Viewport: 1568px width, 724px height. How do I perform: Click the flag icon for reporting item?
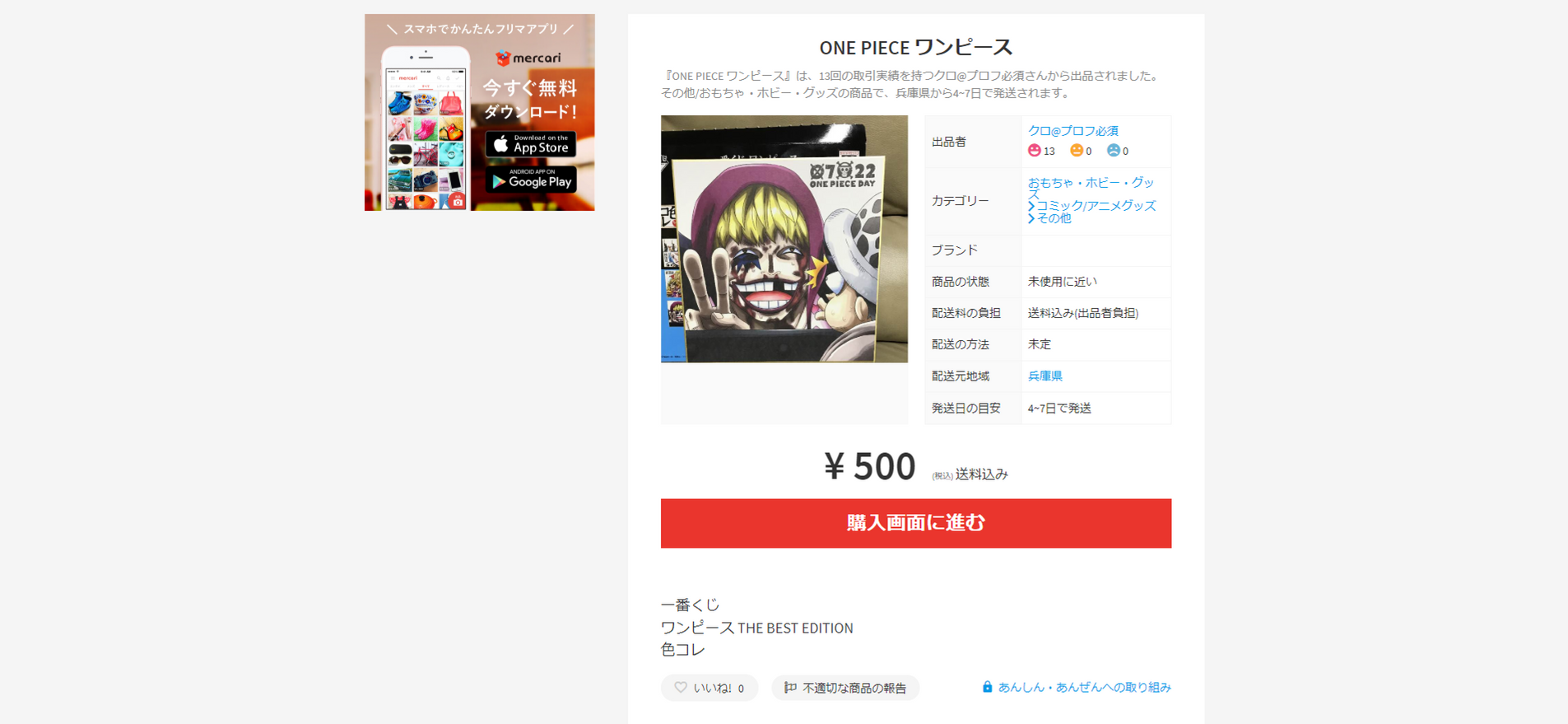click(x=790, y=687)
